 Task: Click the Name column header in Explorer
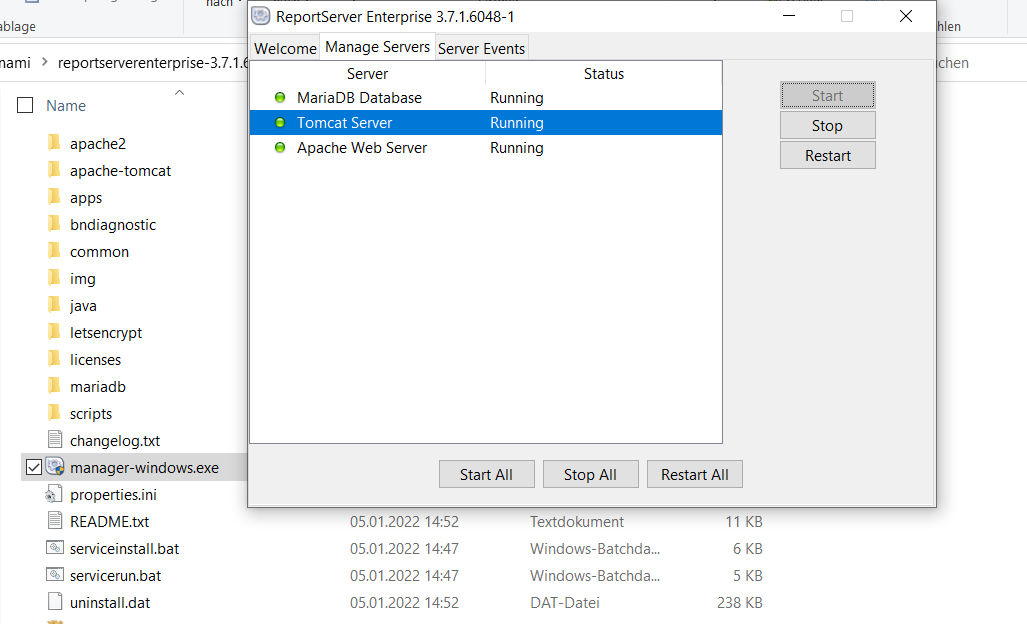(x=65, y=105)
